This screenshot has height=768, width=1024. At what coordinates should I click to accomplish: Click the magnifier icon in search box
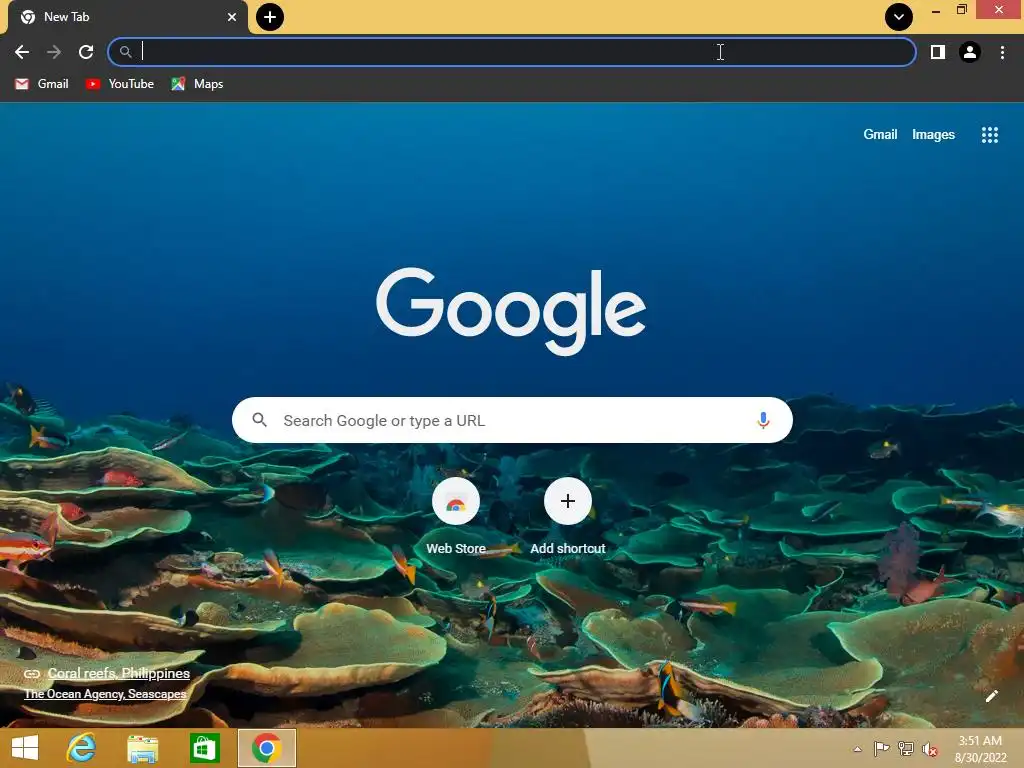tap(259, 420)
